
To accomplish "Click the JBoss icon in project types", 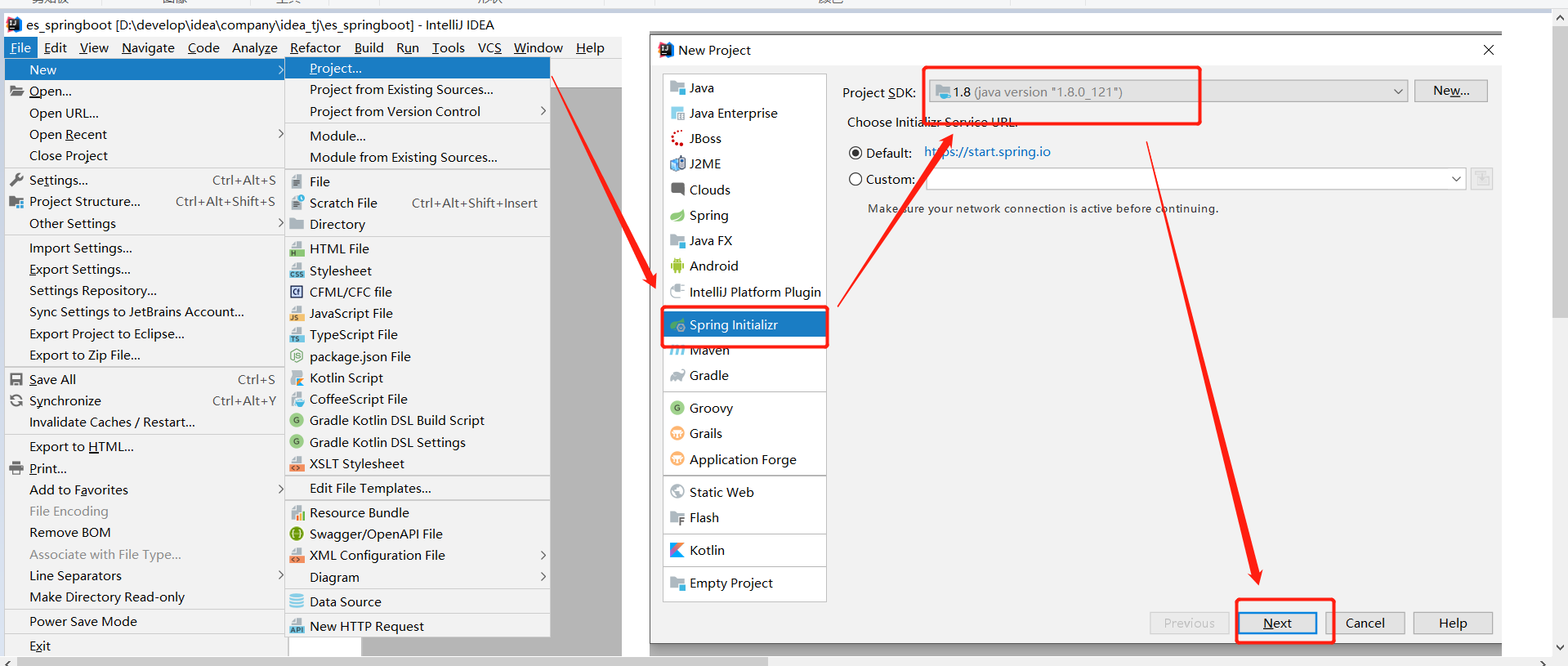I will 677,138.
